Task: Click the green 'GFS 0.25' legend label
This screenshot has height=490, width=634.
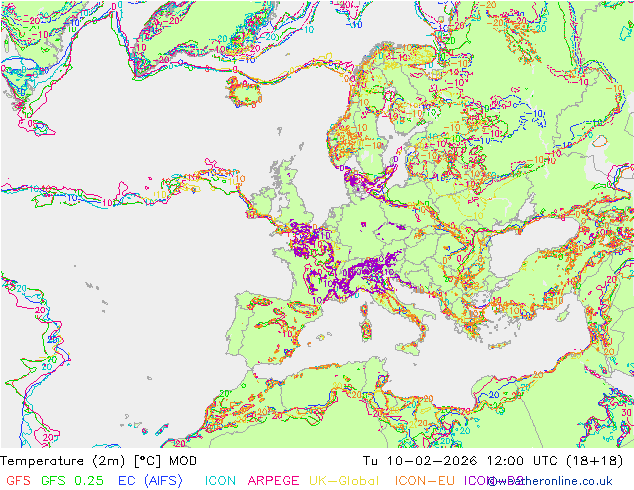Action: pyautogui.click(x=72, y=481)
